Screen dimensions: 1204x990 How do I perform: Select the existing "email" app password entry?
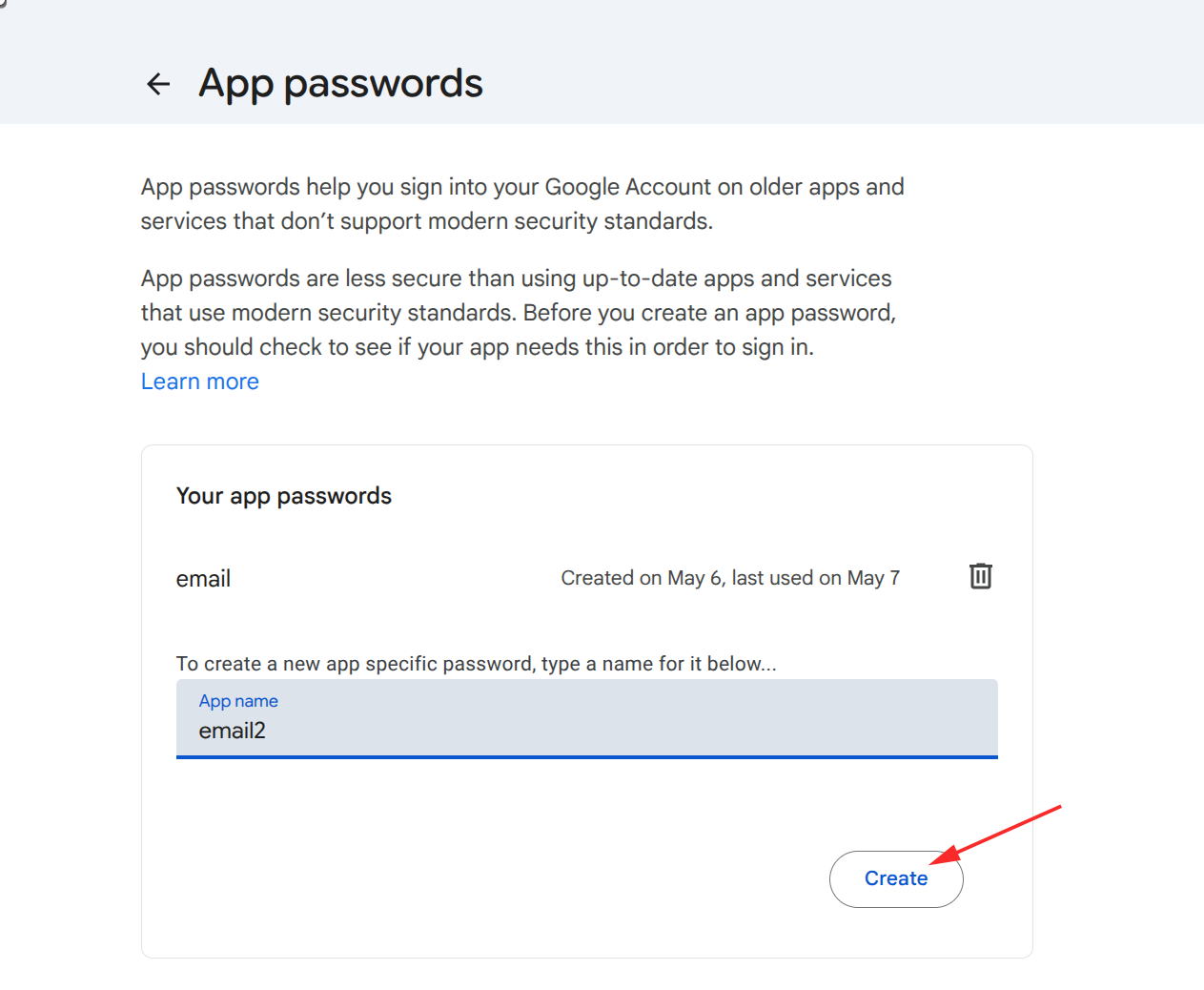(203, 579)
